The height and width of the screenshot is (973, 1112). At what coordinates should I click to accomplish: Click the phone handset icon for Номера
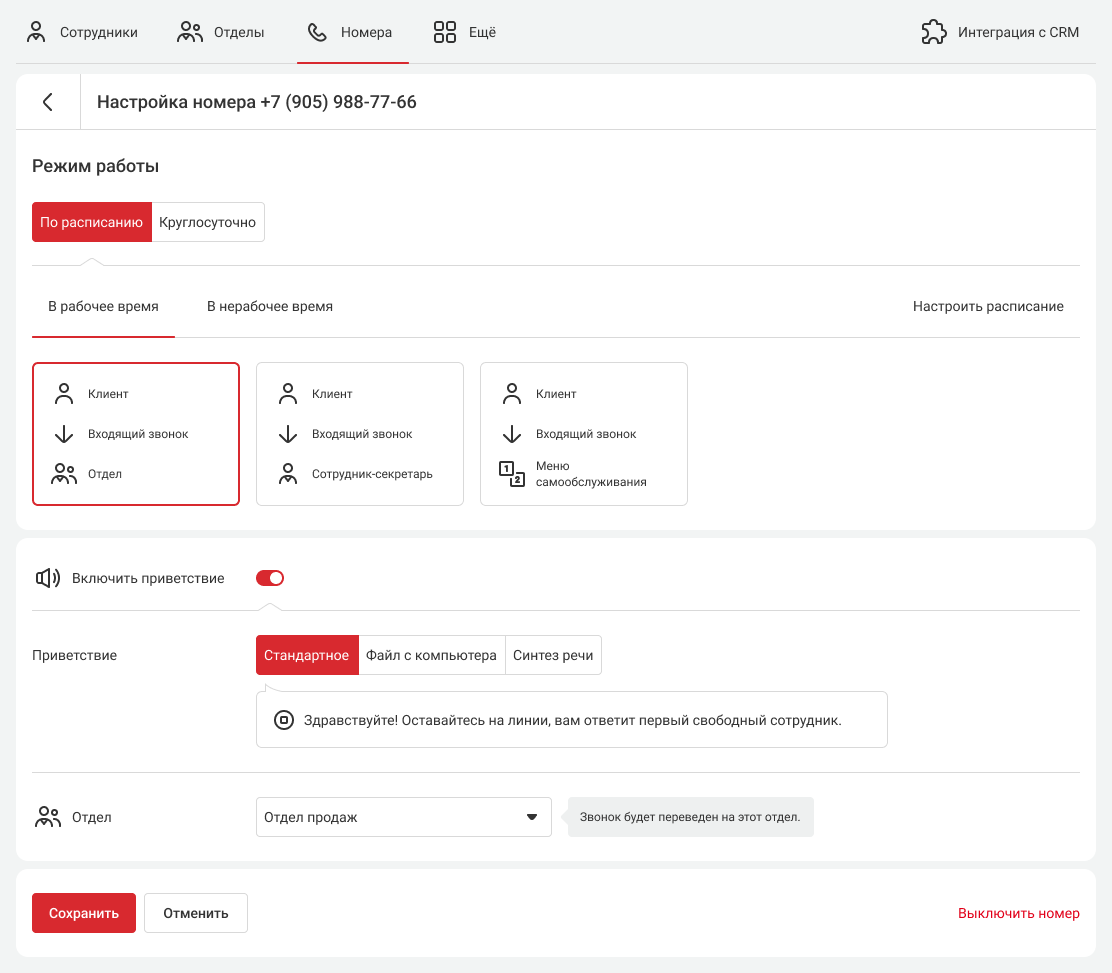point(317,32)
